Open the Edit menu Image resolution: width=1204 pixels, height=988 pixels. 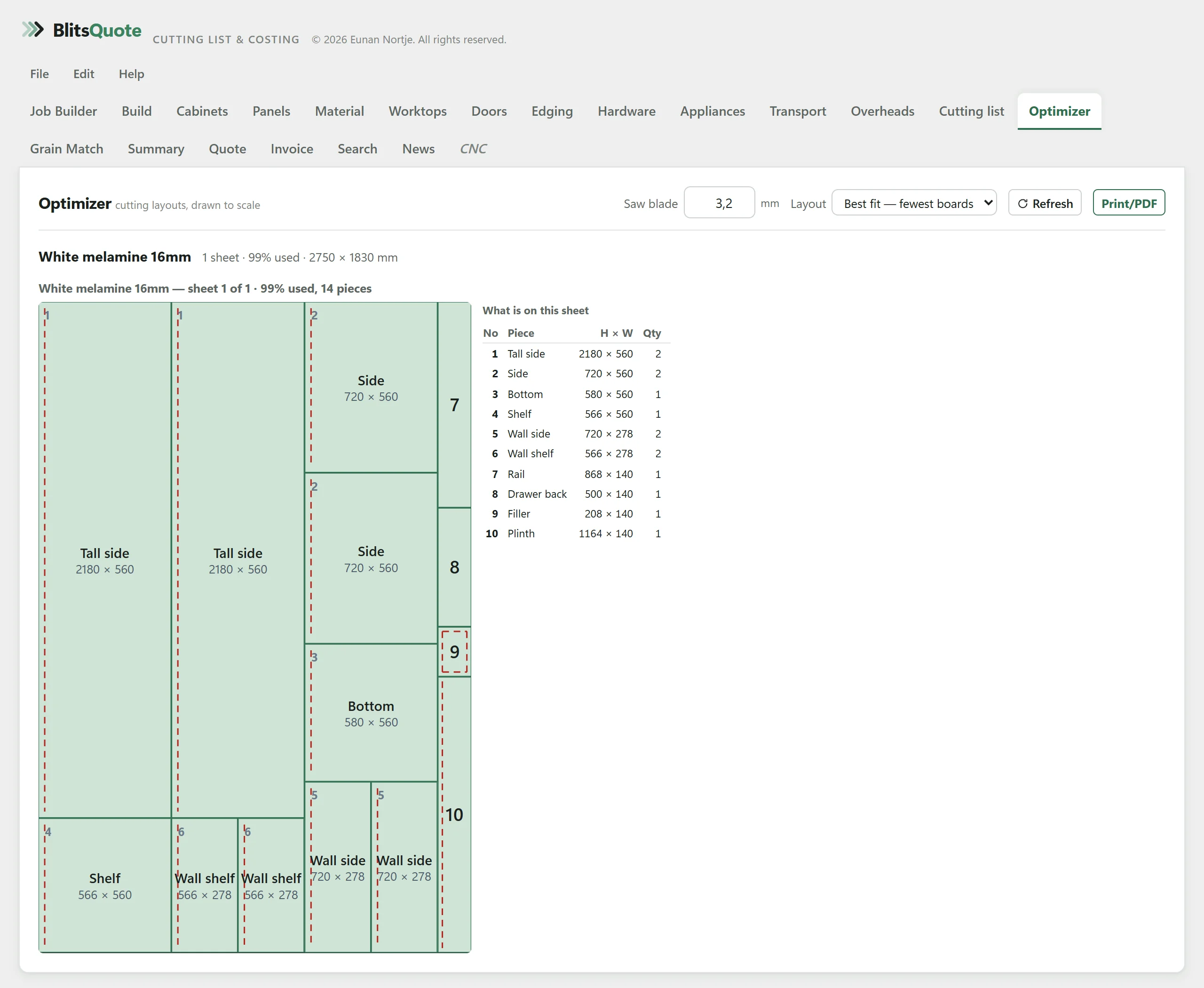pos(84,74)
